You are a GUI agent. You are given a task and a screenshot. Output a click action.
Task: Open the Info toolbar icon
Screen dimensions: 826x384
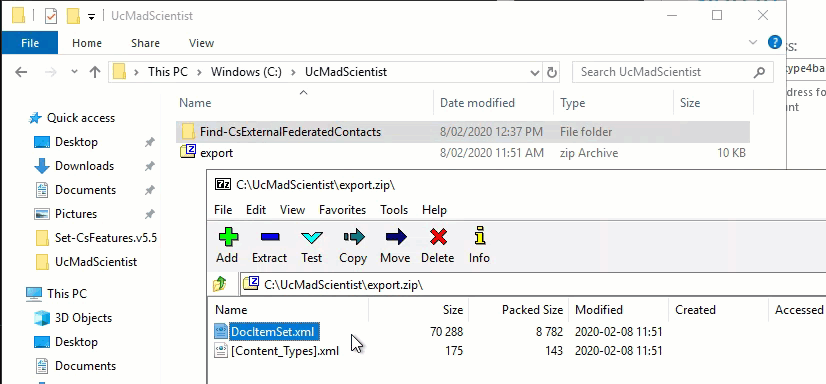(x=479, y=236)
